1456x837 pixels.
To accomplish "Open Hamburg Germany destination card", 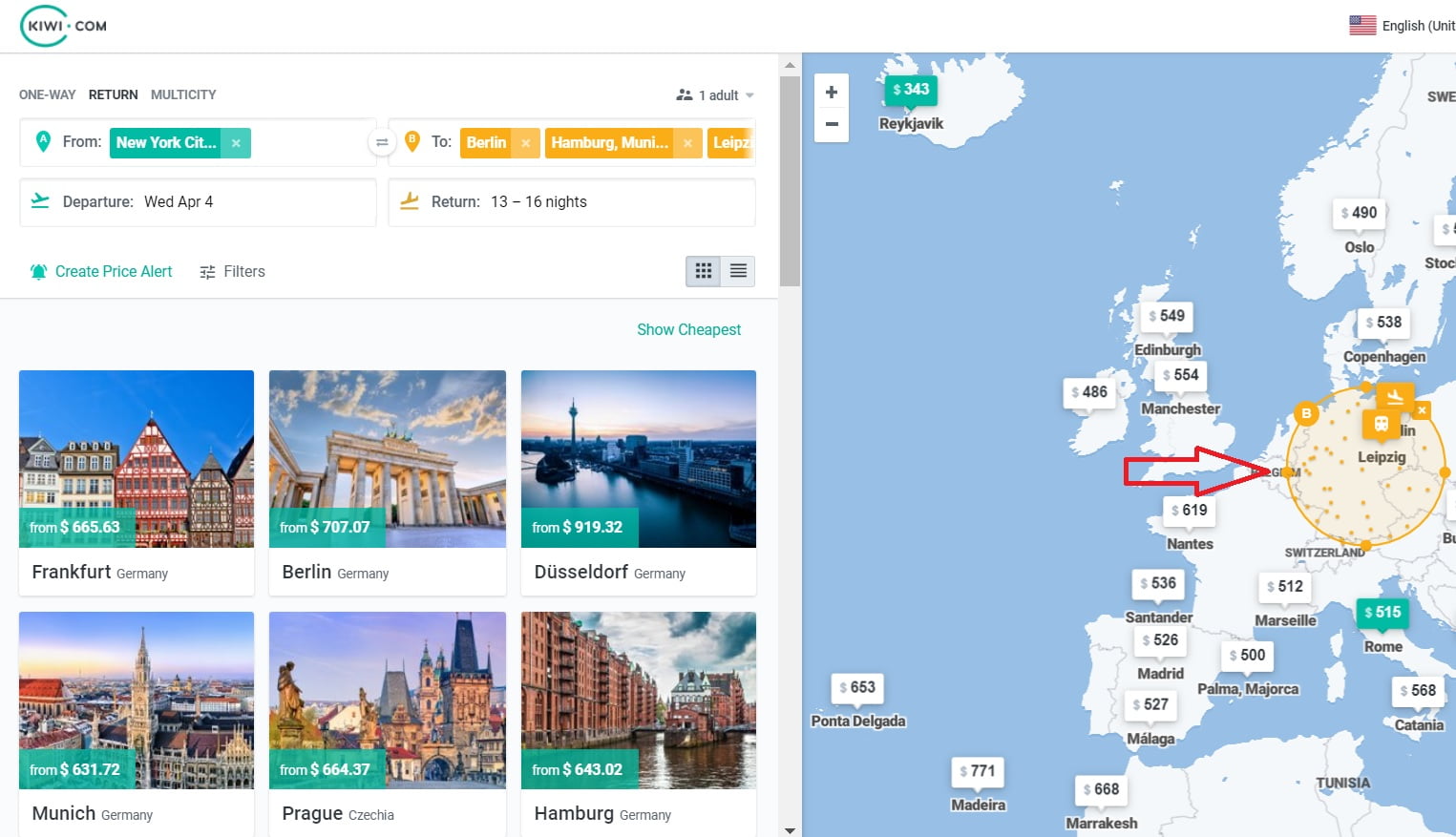I will point(639,724).
